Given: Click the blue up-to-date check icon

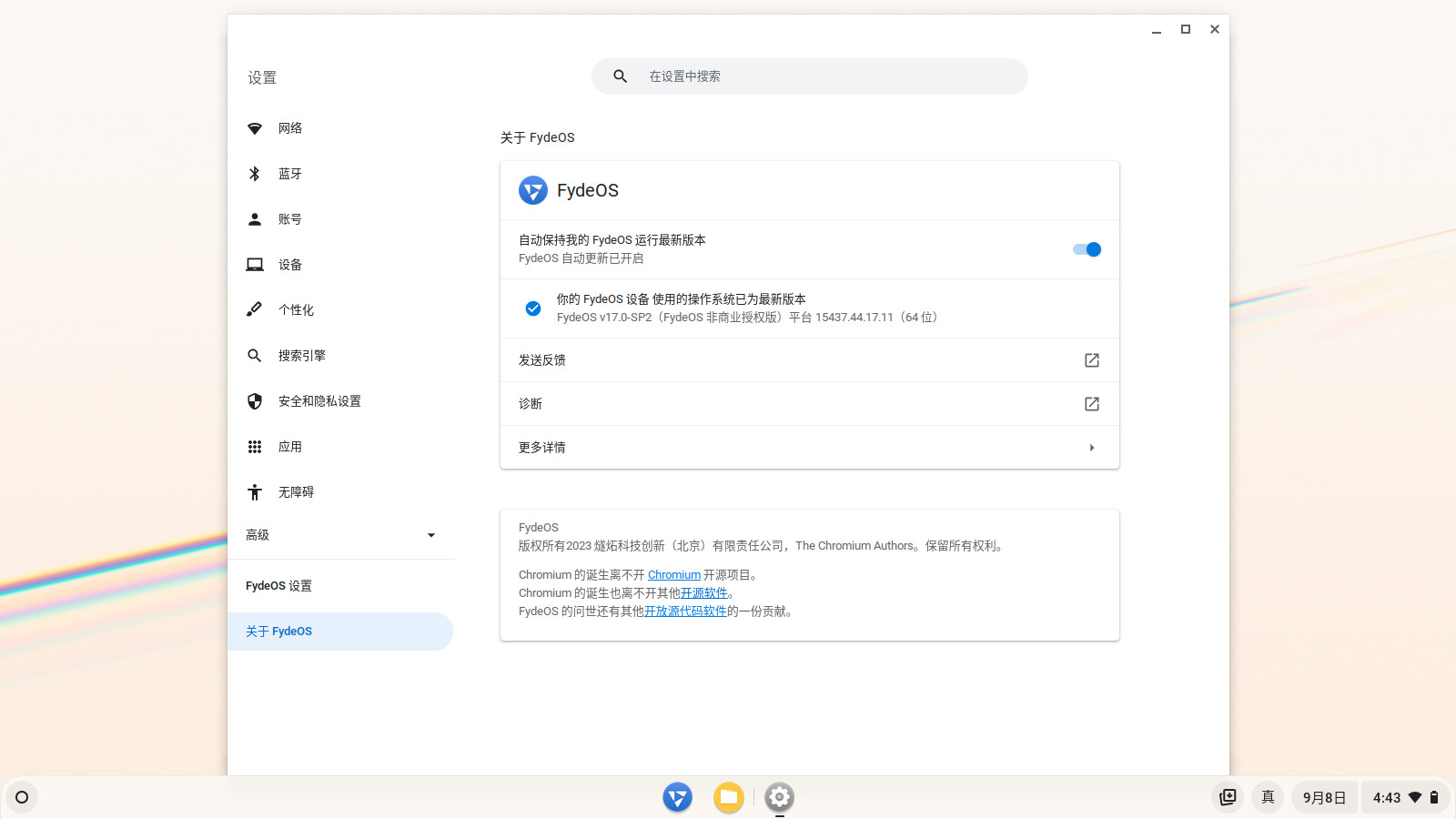Looking at the screenshot, I should point(533,308).
